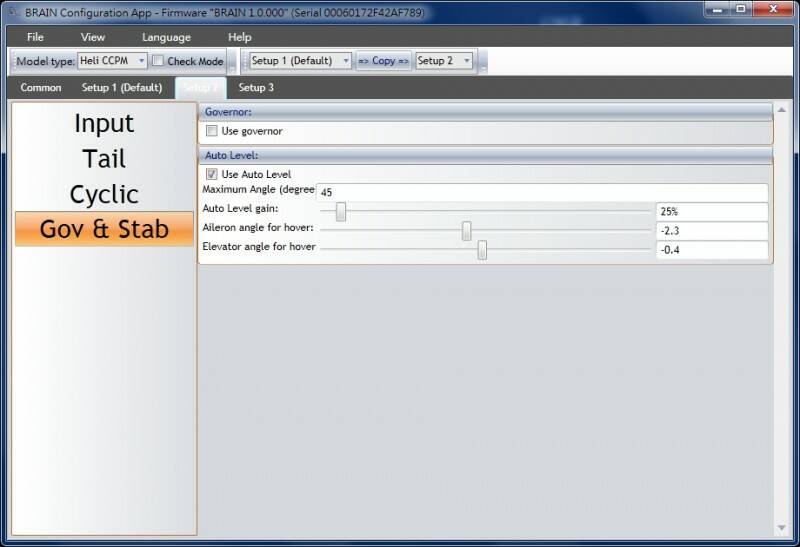Open the Model type dropdown
The height and width of the screenshot is (547, 800).
click(x=112, y=61)
